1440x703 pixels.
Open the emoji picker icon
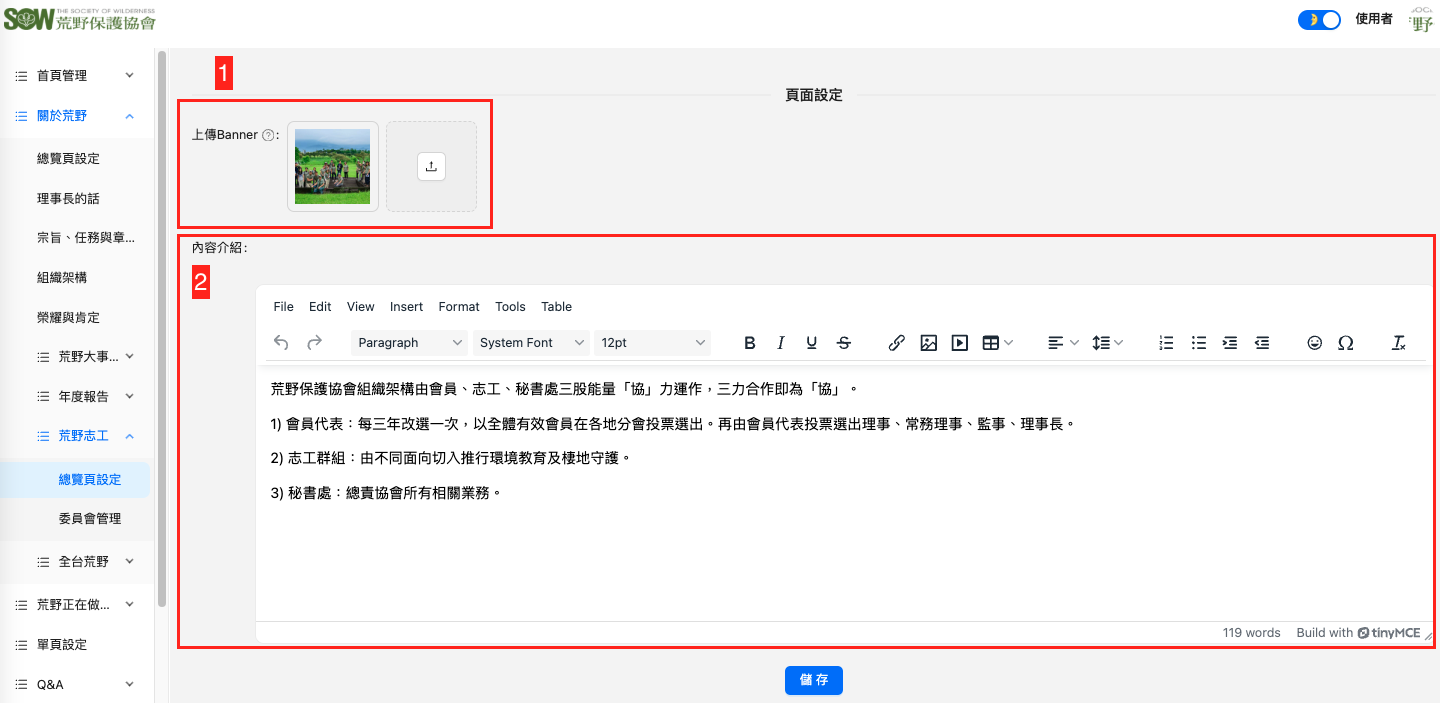(1315, 343)
